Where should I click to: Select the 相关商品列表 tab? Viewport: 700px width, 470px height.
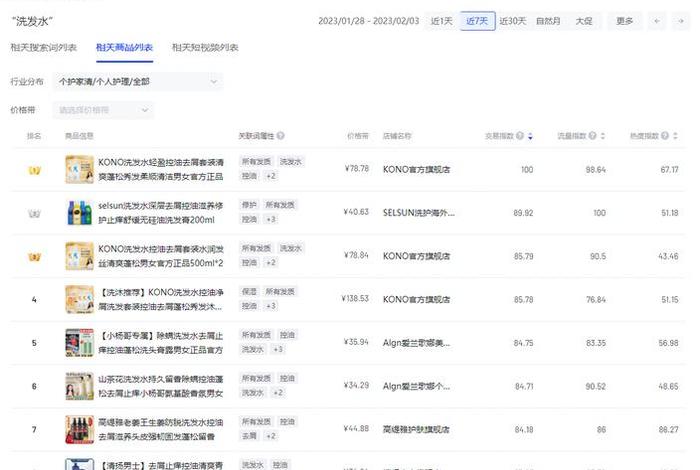(125, 47)
